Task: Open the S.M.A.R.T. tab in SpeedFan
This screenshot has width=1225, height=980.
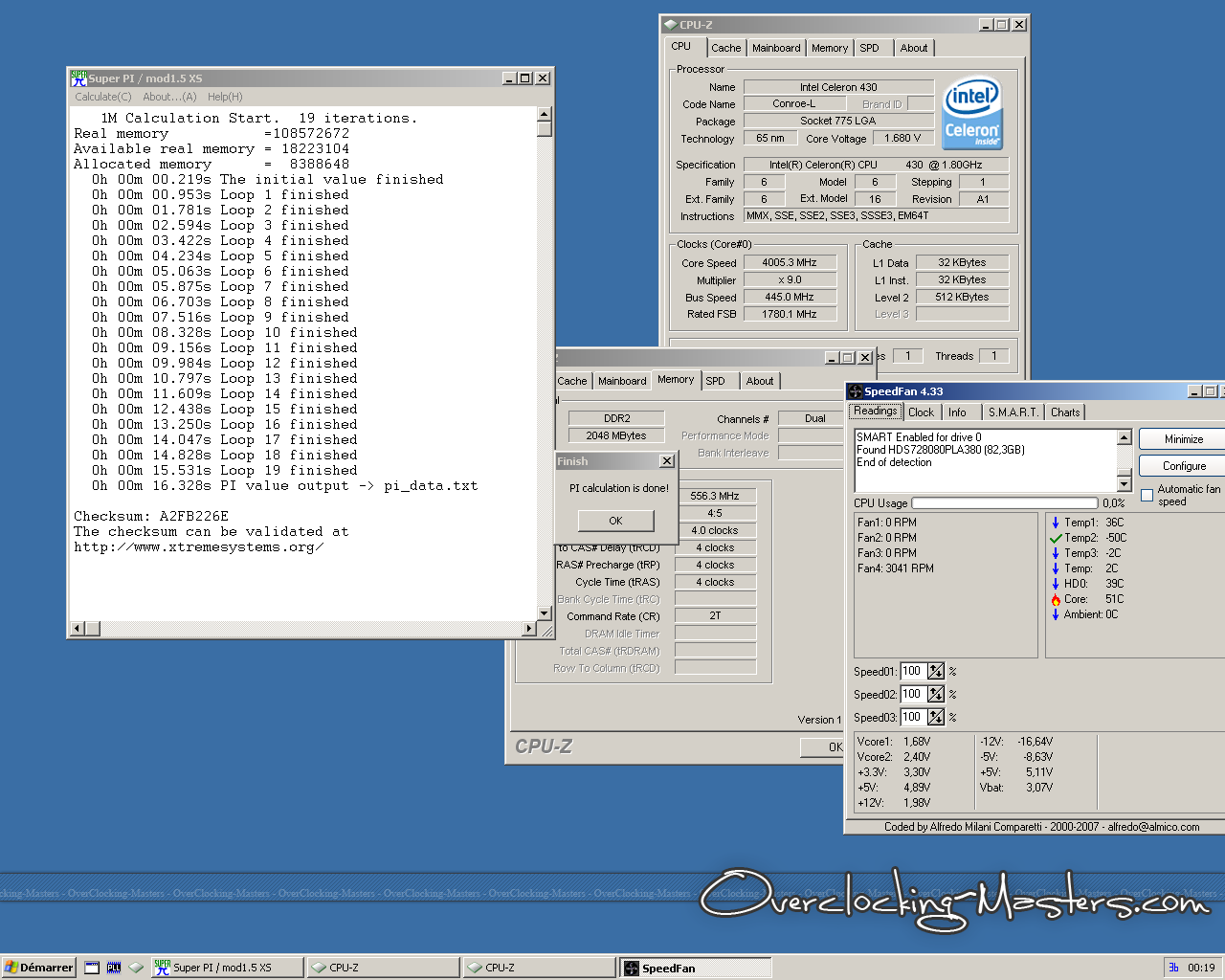Action: [1013, 412]
